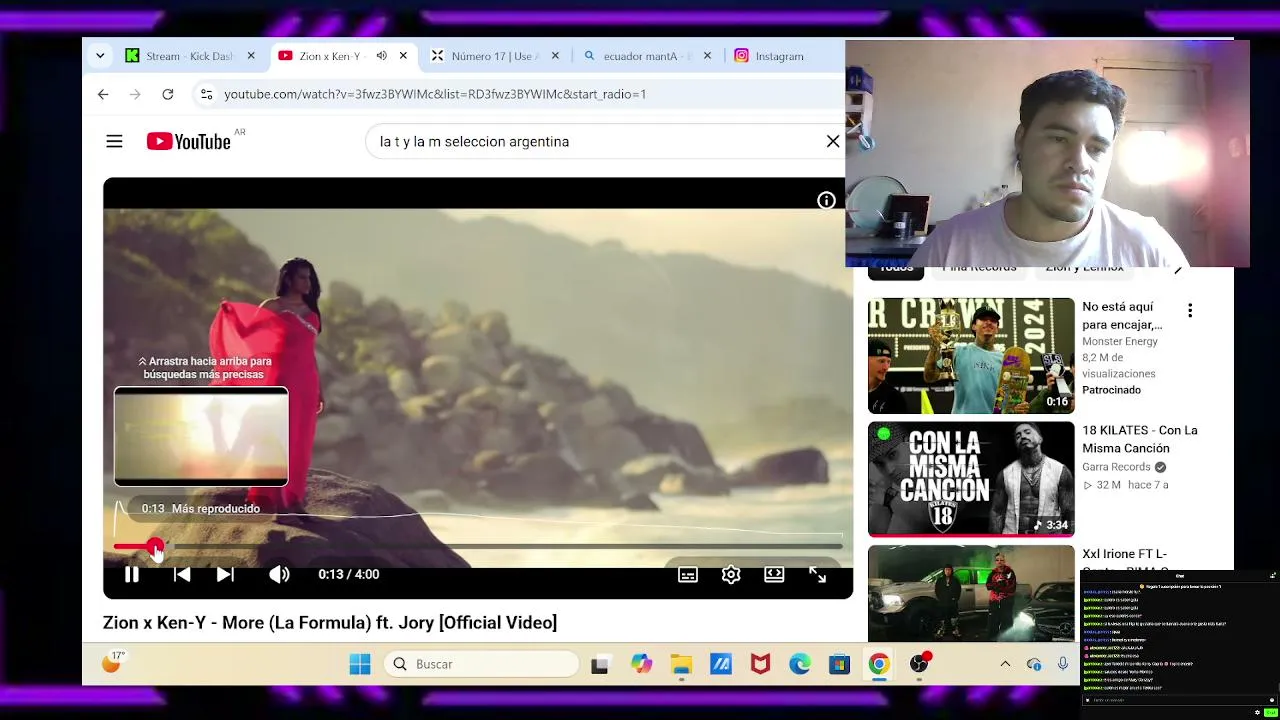
Task: Open the YouTube hamburger guide menu
Action: coord(114,142)
